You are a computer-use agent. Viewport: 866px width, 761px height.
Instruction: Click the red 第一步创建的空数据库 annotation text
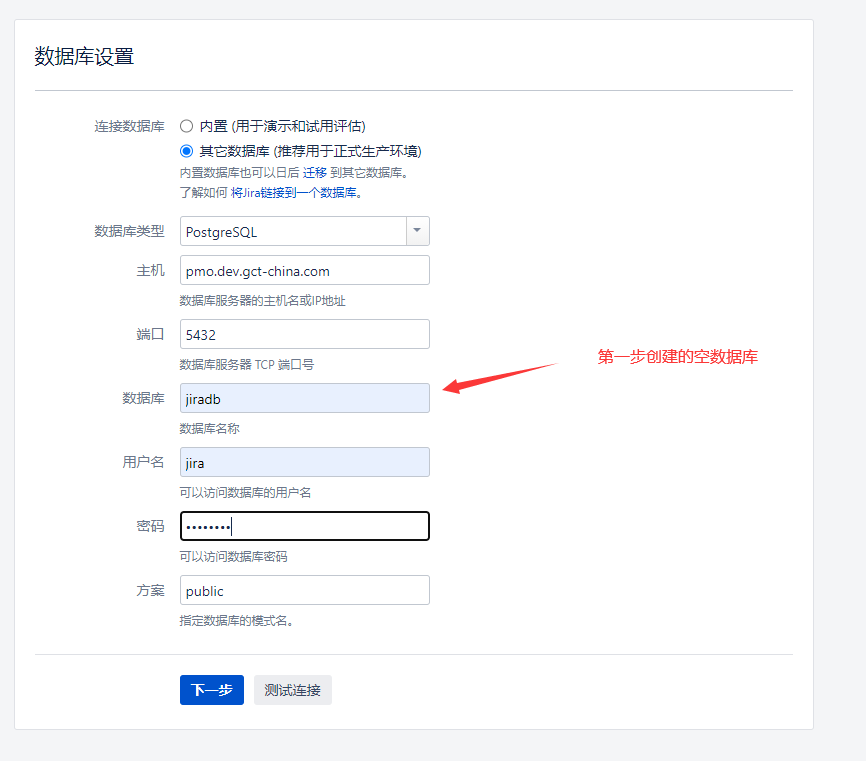[677, 356]
